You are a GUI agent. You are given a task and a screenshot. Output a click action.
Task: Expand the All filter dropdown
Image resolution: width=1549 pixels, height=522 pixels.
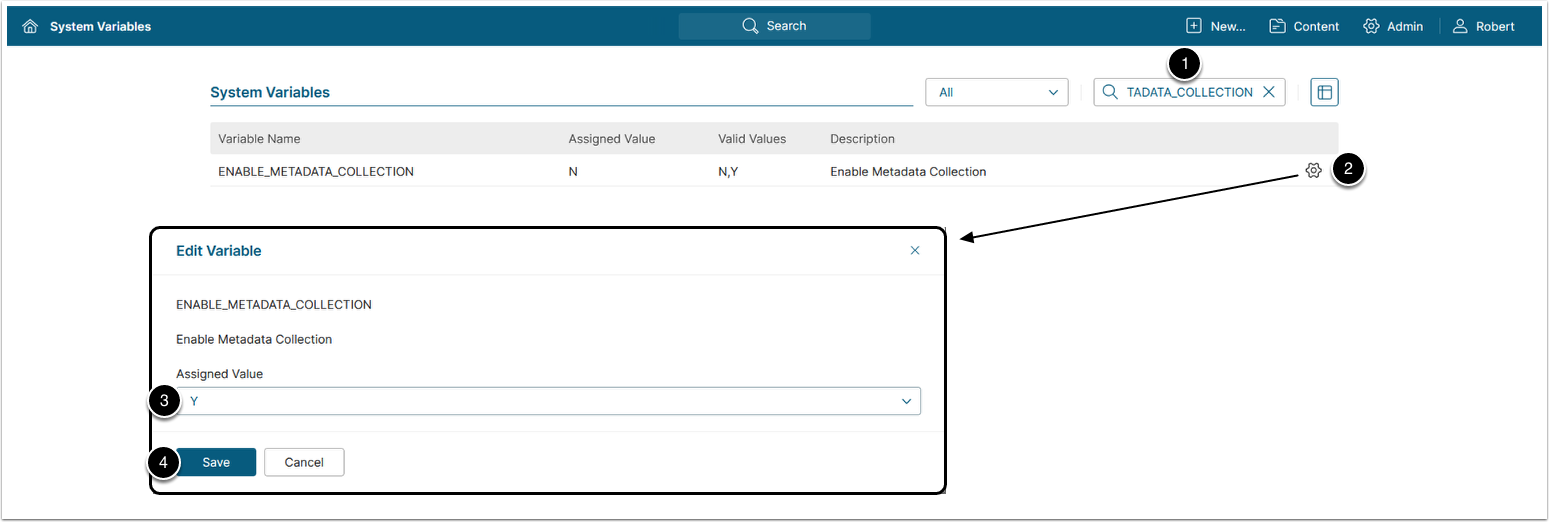(997, 92)
